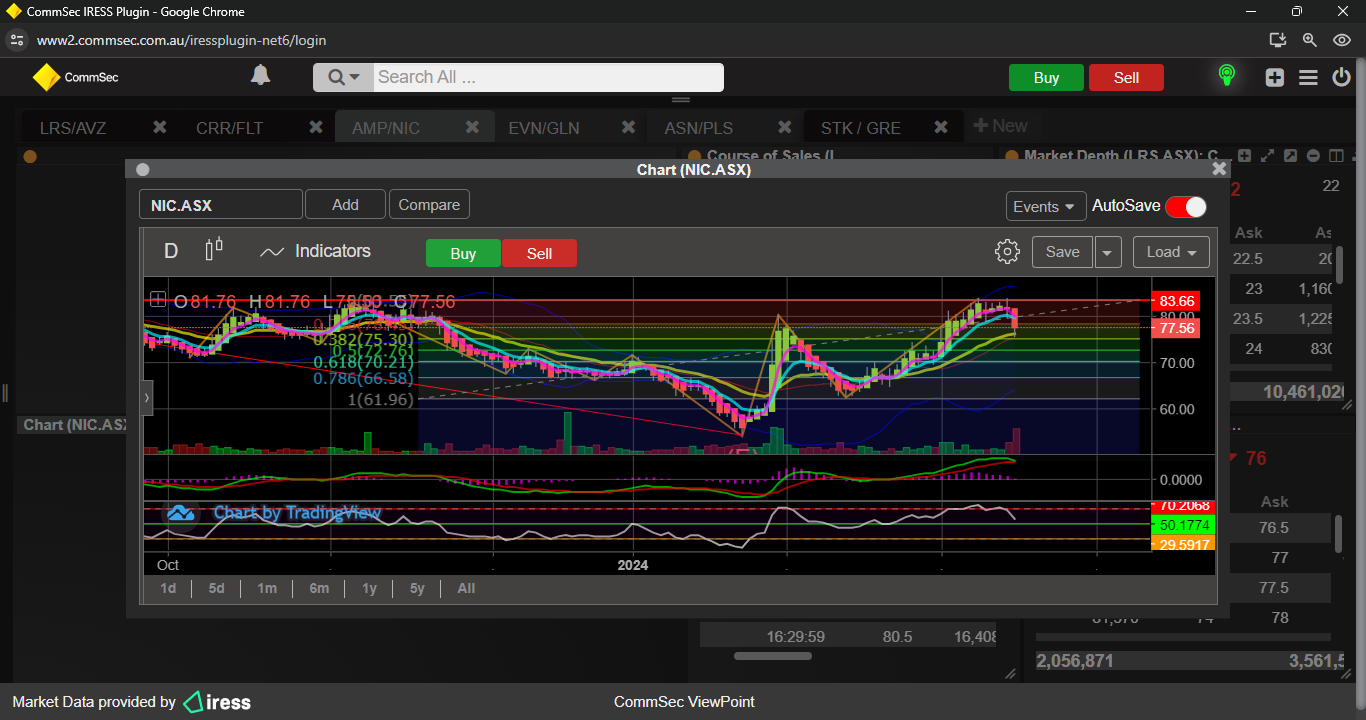Open the notifications bell
The width and height of the screenshot is (1366, 720).
(x=261, y=75)
